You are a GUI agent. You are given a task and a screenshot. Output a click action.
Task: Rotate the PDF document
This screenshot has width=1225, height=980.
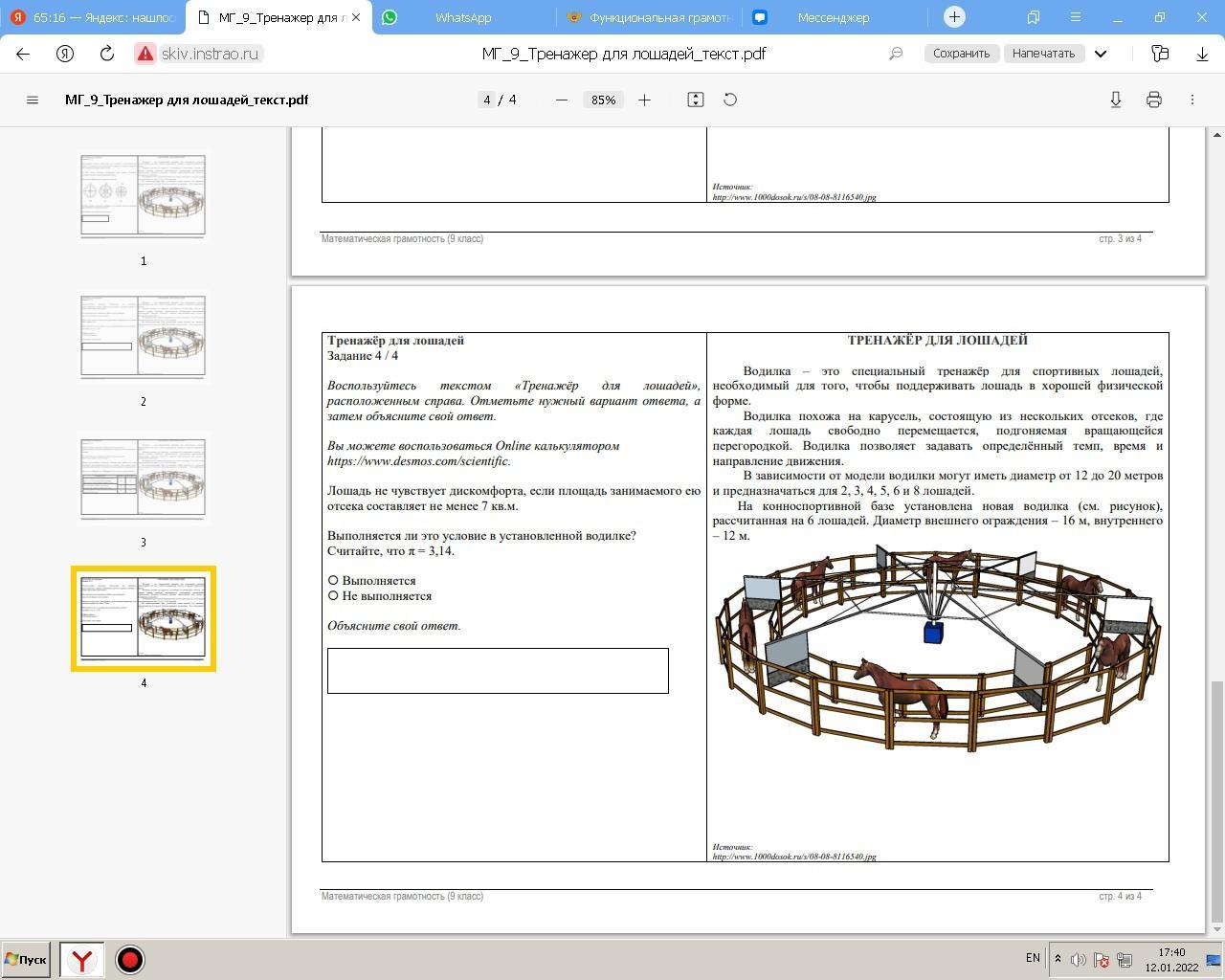(730, 100)
